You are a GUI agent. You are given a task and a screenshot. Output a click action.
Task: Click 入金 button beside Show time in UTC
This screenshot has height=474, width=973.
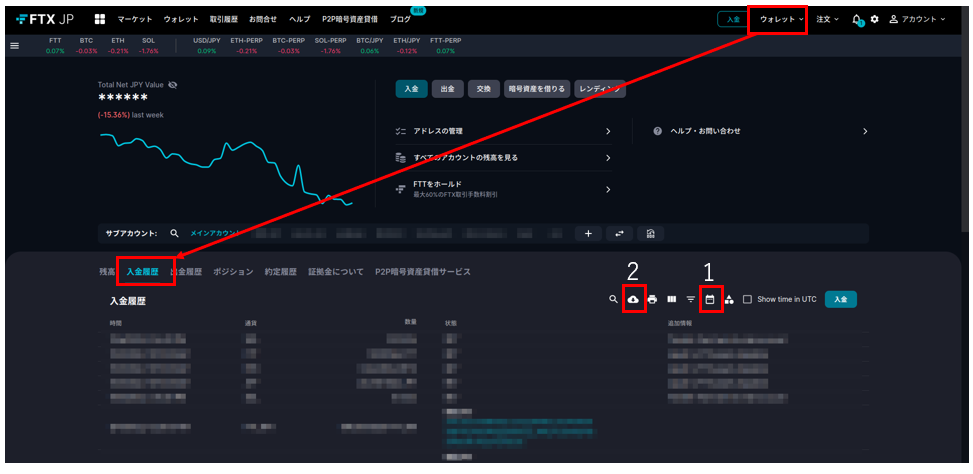pyautogui.click(x=841, y=299)
